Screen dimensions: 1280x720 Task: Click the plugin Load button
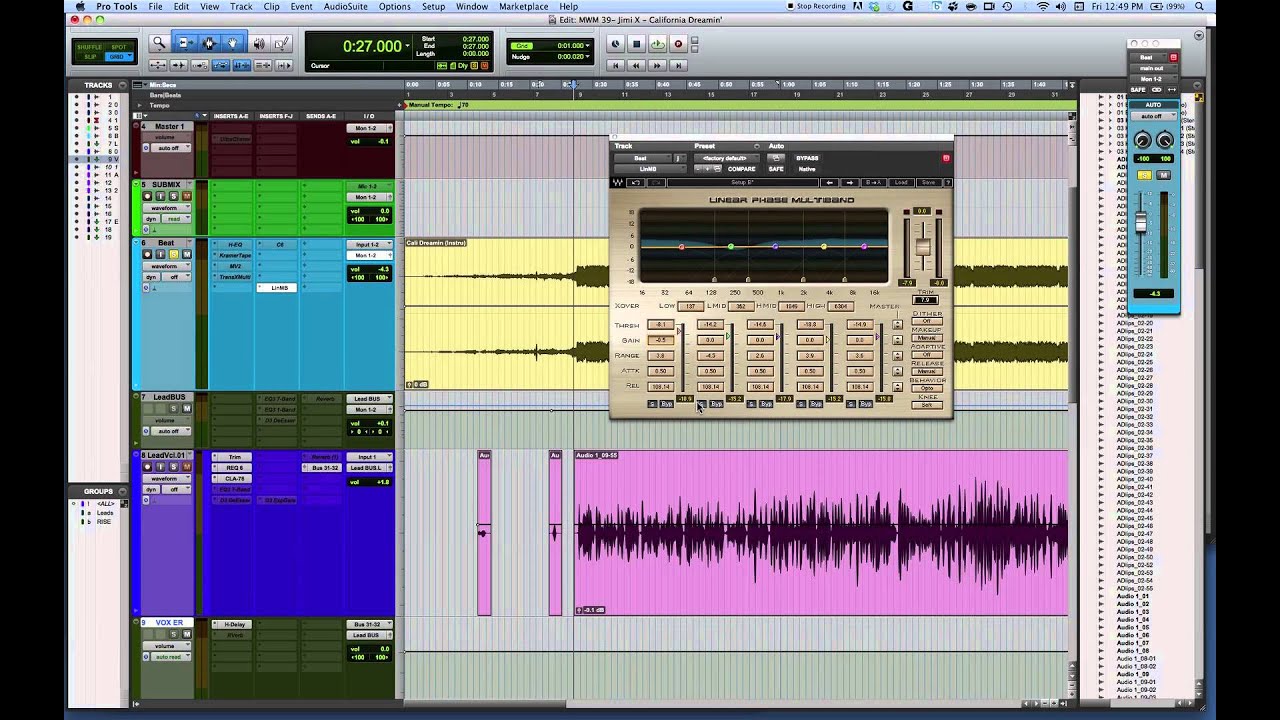coord(901,182)
